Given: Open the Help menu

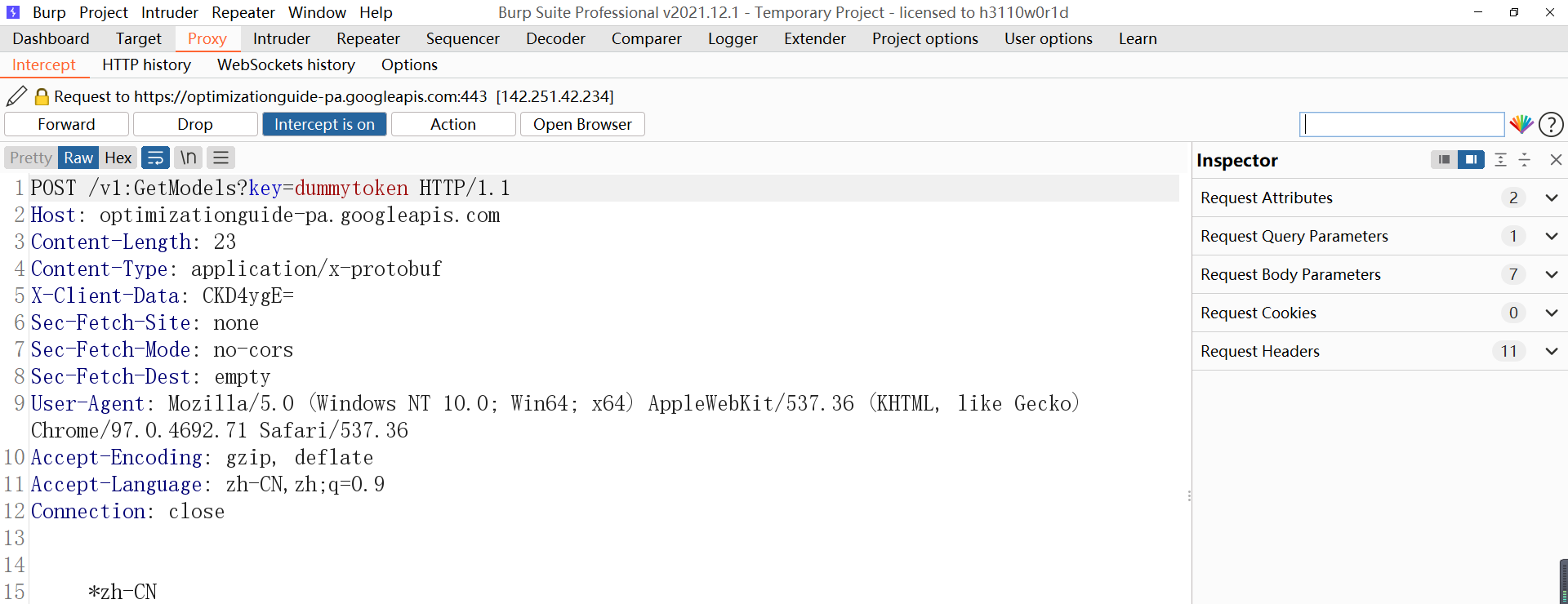Looking at the screenshot, I should (376, 12).
